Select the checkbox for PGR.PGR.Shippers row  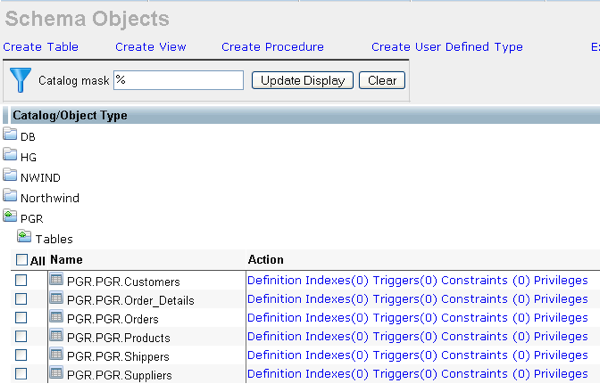tap(21, 355)
